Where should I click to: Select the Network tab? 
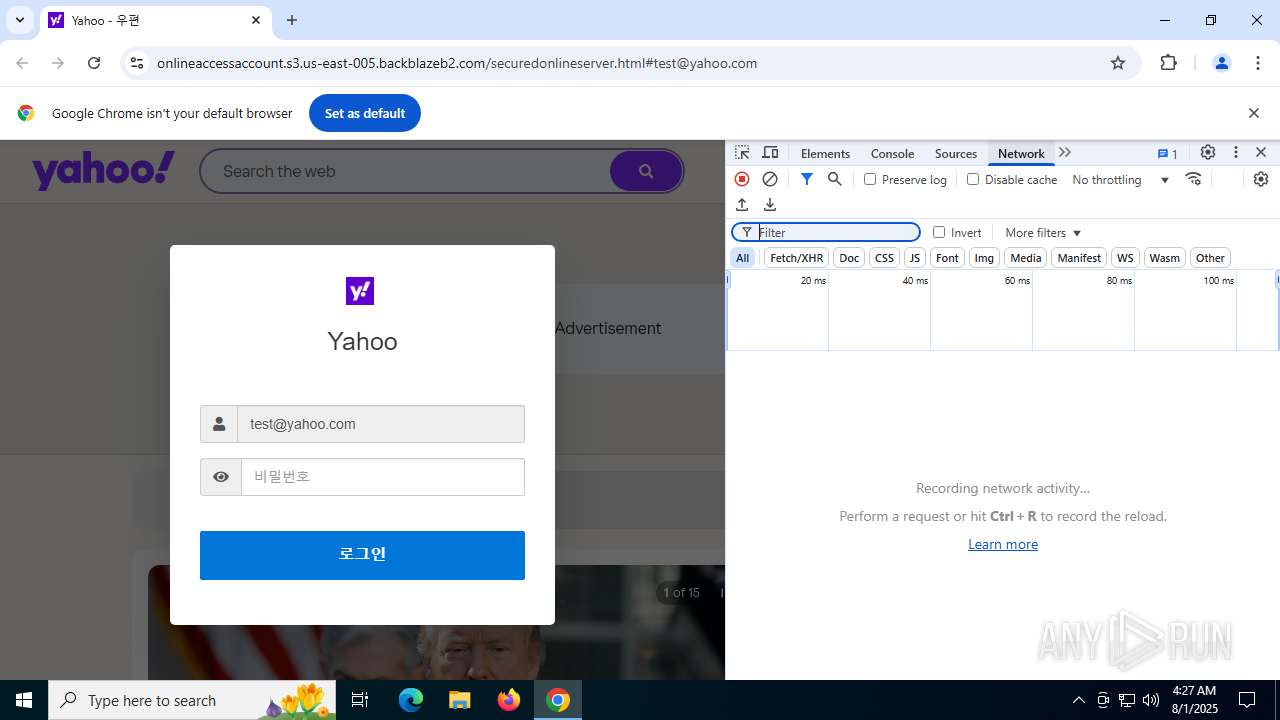[x=1021, y=153]
